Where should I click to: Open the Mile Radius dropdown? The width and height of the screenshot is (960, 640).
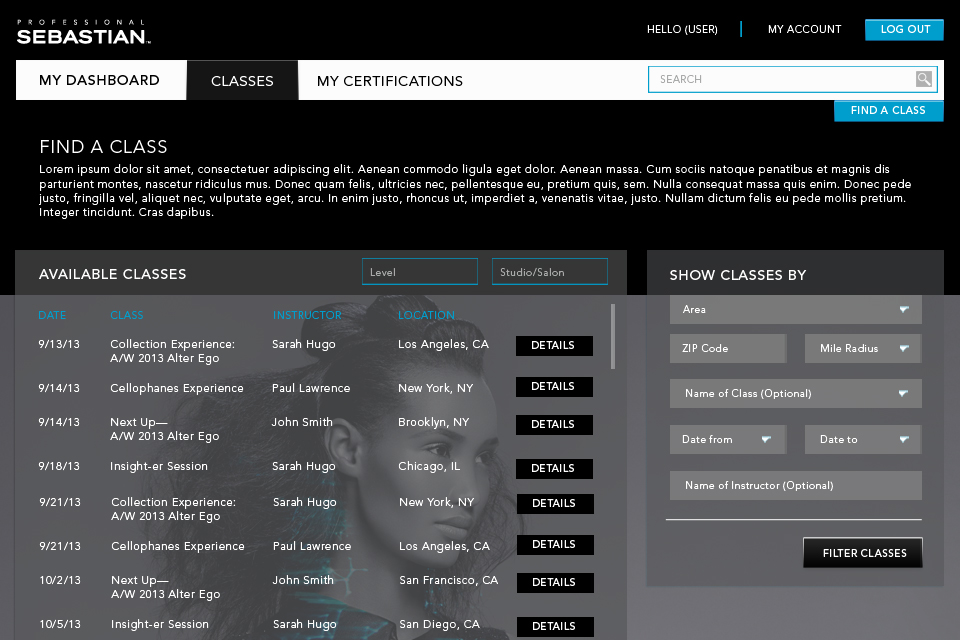(x=863, y=348)
